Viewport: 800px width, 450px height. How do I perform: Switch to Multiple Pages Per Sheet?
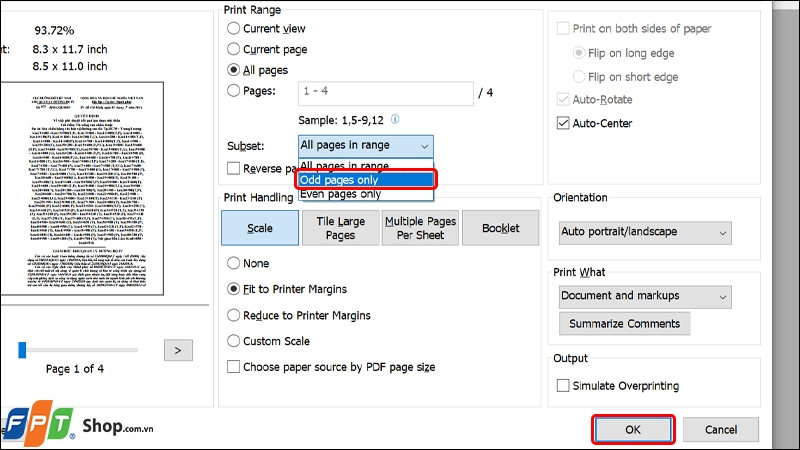click(420, 228)
